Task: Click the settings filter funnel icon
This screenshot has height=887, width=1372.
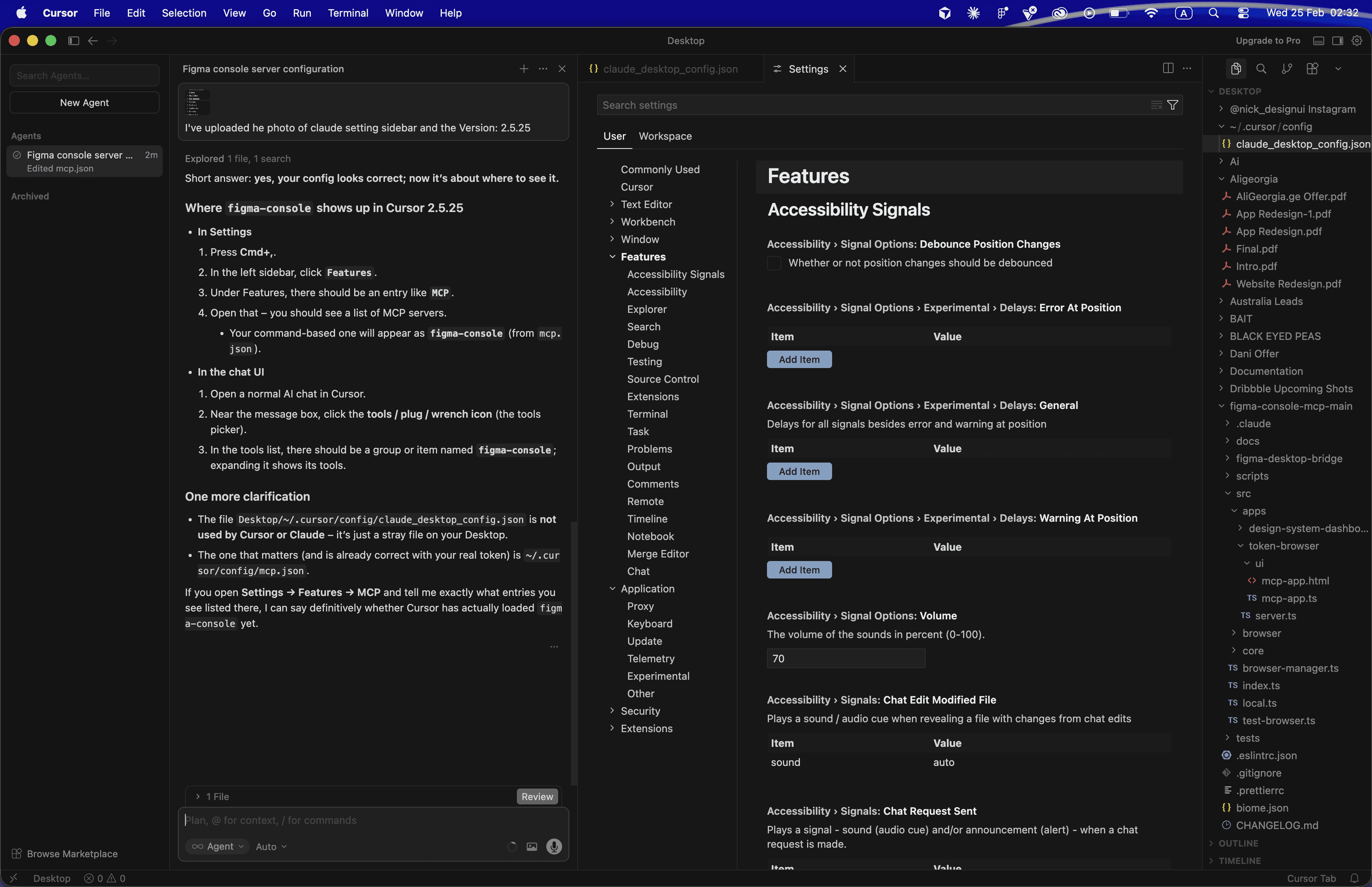Action: (x=1172, y=105)
